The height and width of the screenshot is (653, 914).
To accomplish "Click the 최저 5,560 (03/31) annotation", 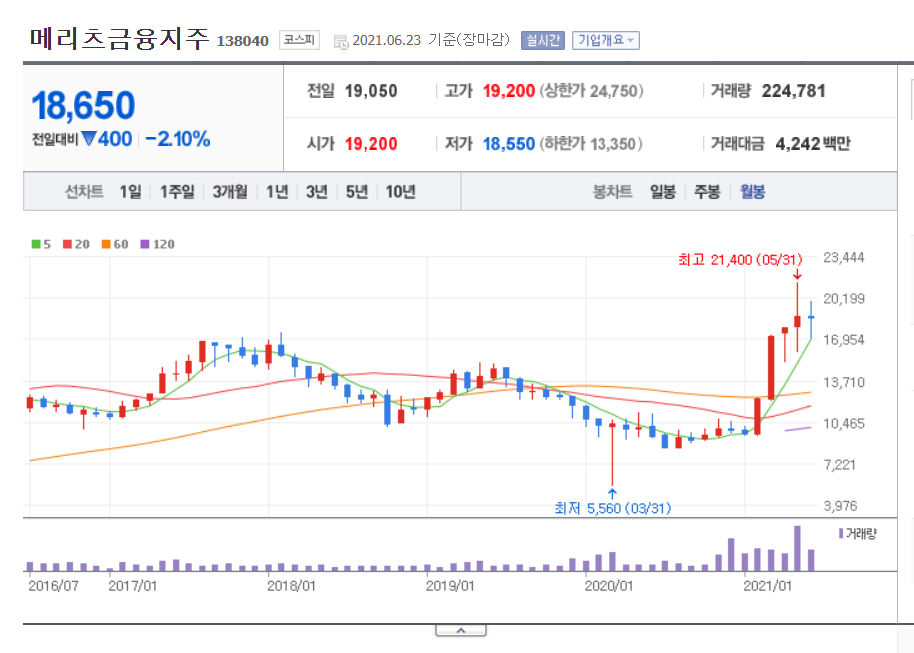I will (613, 508).
